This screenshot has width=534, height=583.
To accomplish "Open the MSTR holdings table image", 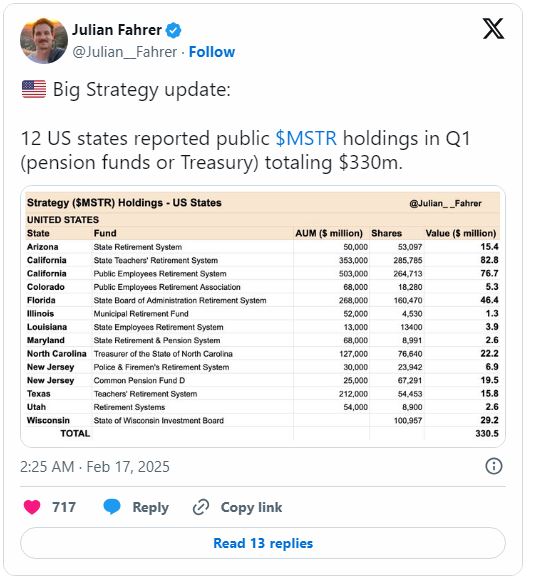I will pyautogui.click(x=263, y=316).
